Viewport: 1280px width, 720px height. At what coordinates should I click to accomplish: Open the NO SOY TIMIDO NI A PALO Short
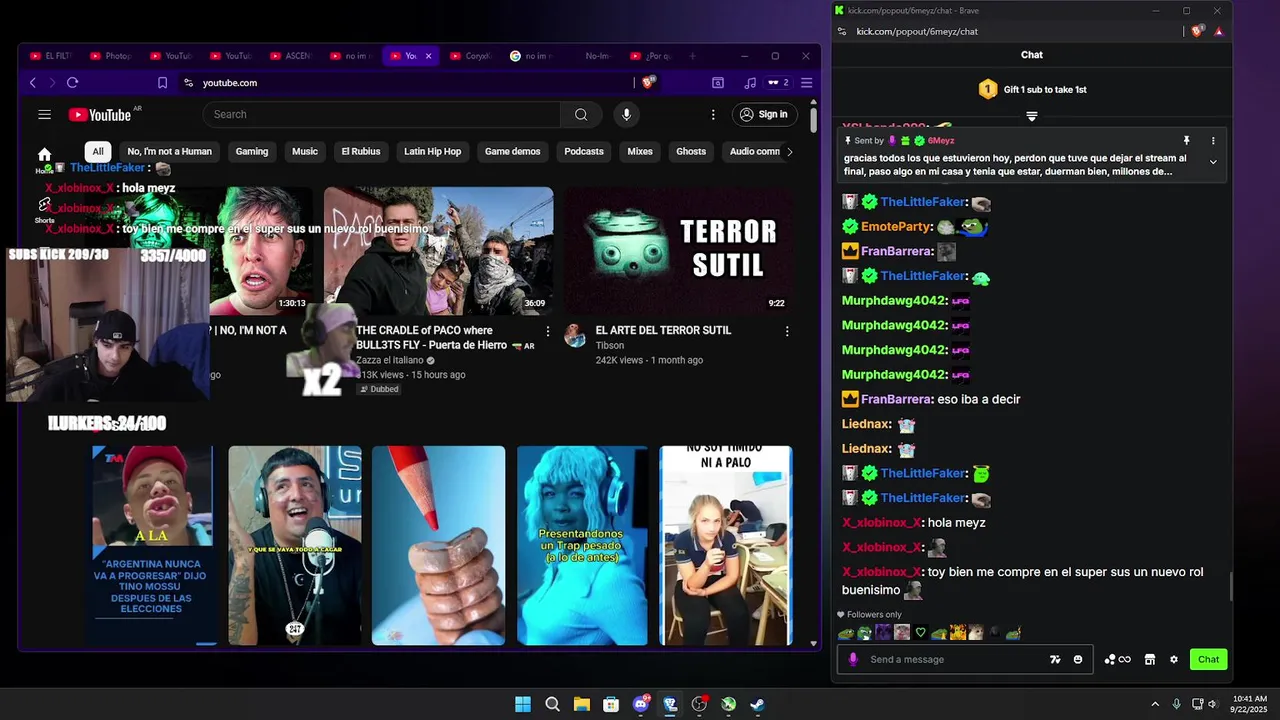coord(726,545)
